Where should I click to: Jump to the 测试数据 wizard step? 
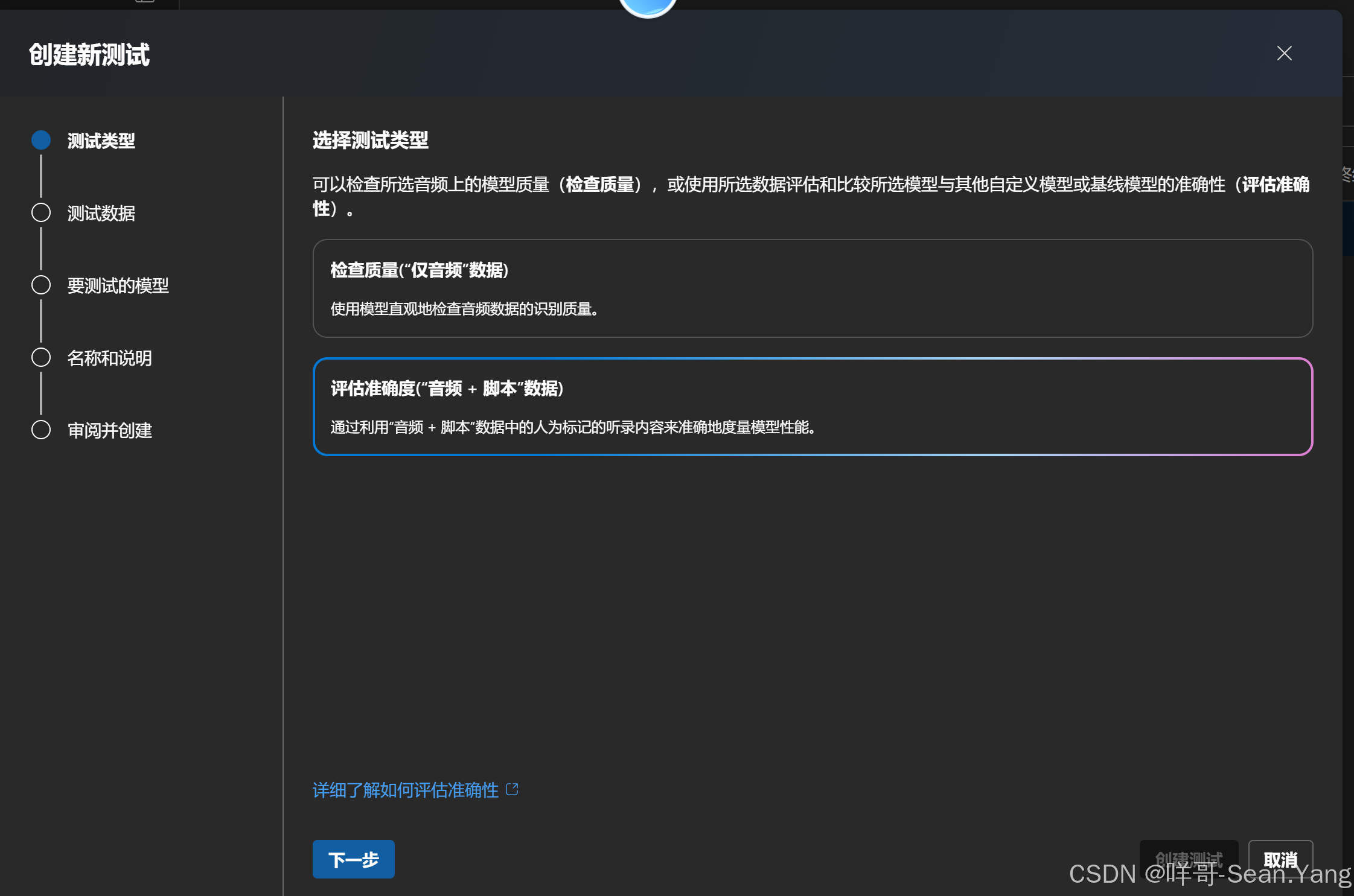(101, 213)
